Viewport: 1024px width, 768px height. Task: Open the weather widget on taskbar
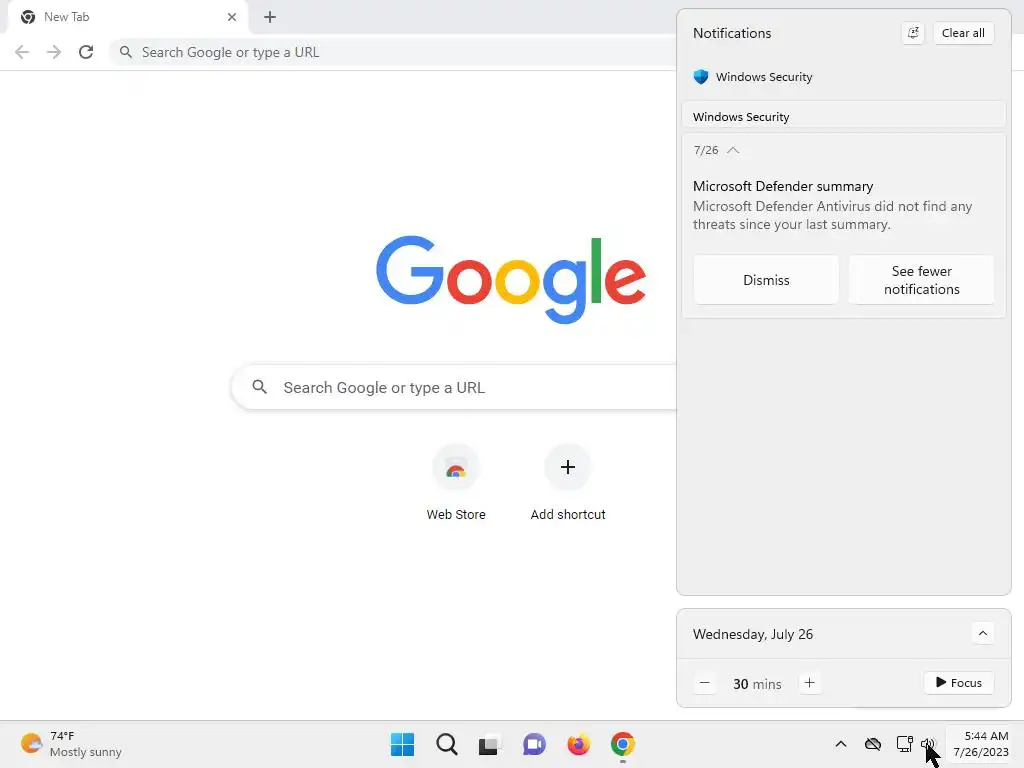[71, 744]
